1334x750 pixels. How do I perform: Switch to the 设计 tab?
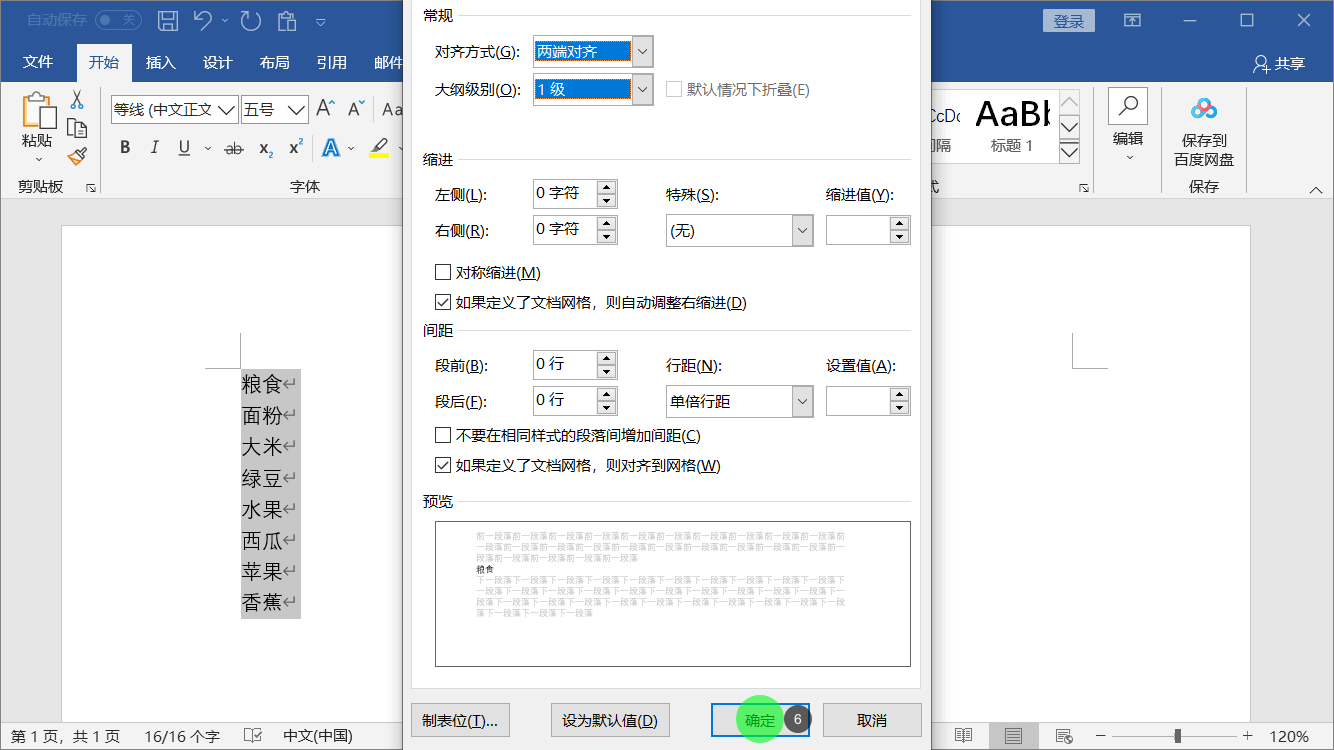pos(217,62)
